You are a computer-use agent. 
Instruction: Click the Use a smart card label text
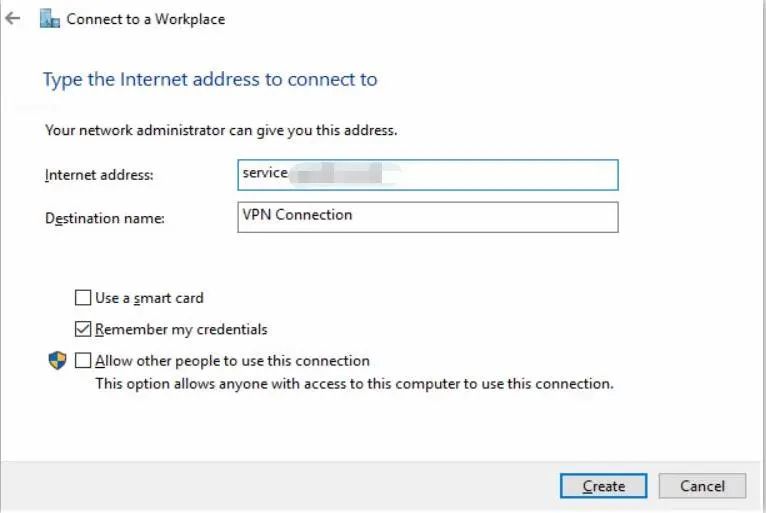click(x=149, y=298)
